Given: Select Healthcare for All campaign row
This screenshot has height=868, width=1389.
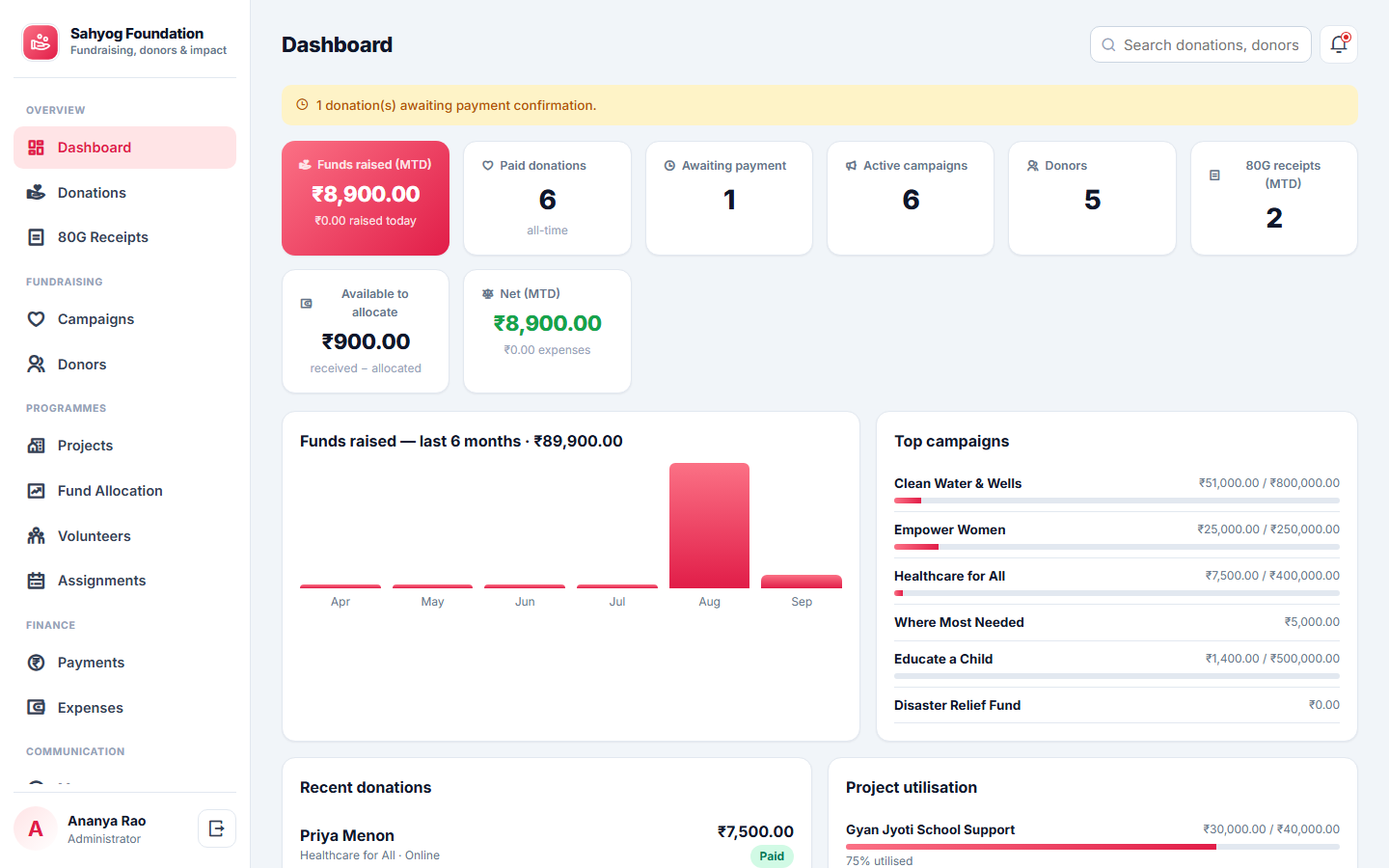Looking at the screenshot, I should coord(1117,582).
